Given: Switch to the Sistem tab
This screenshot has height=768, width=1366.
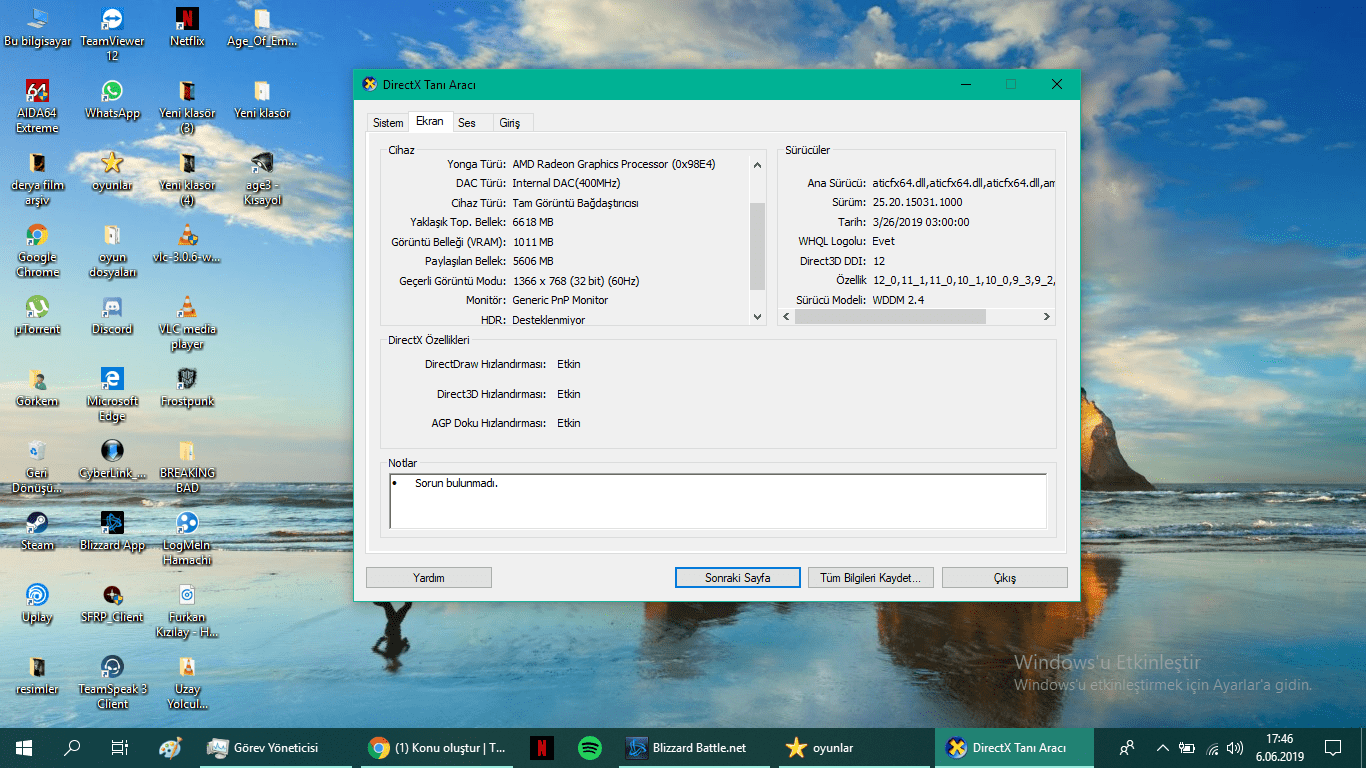Looking at the screenshot, I should pyautogui.click(x=388, y=123).
